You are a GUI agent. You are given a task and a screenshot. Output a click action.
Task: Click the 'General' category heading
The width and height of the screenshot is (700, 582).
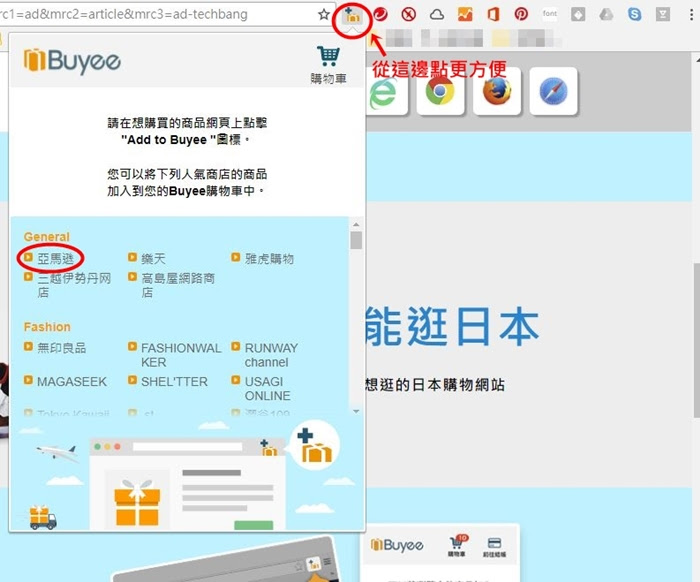pyautogui.click(x=47, y=237)
